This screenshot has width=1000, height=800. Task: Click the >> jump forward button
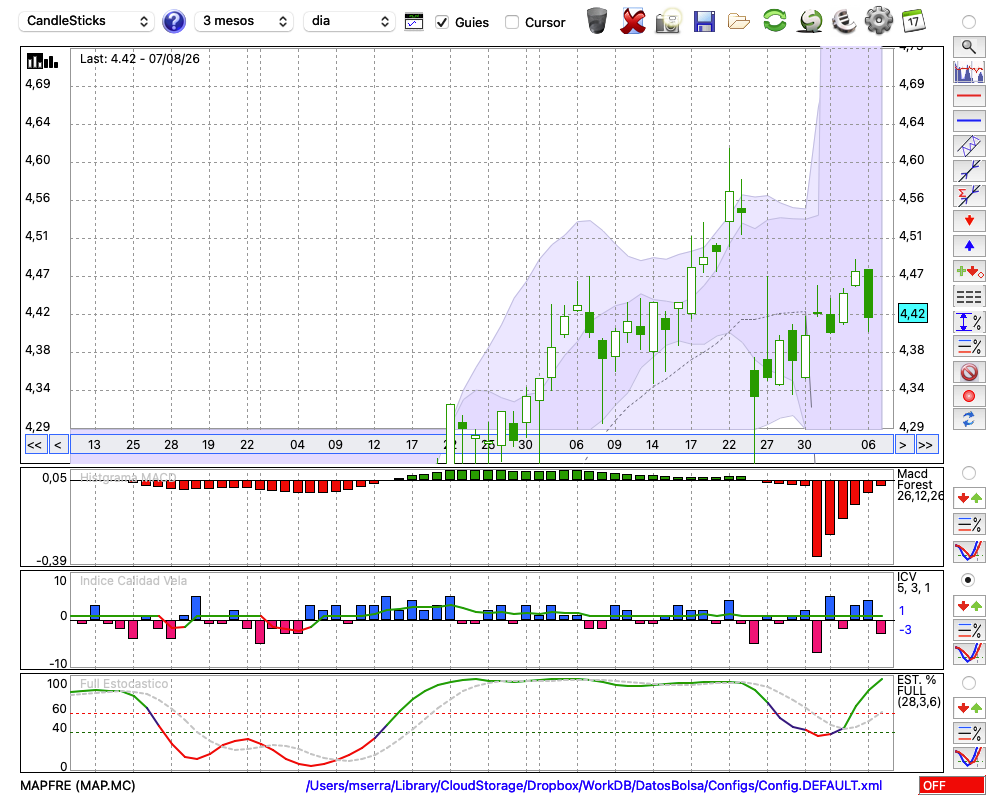point(925,445)
